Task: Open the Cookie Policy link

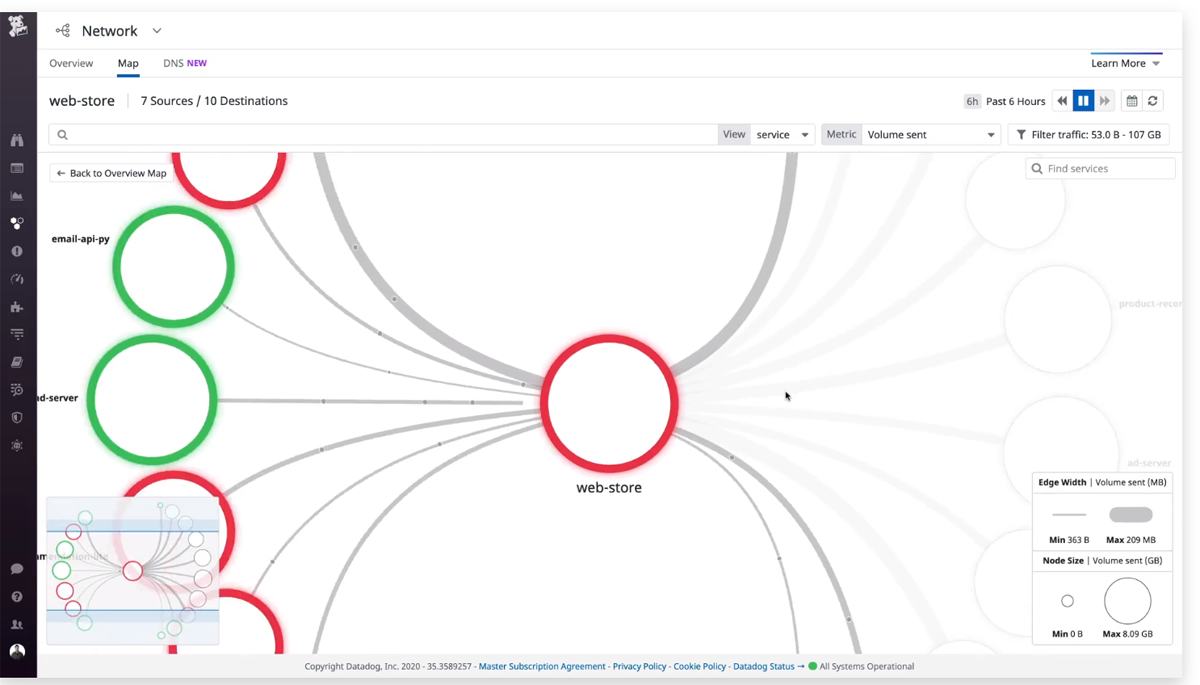Action: click(700, 666)
